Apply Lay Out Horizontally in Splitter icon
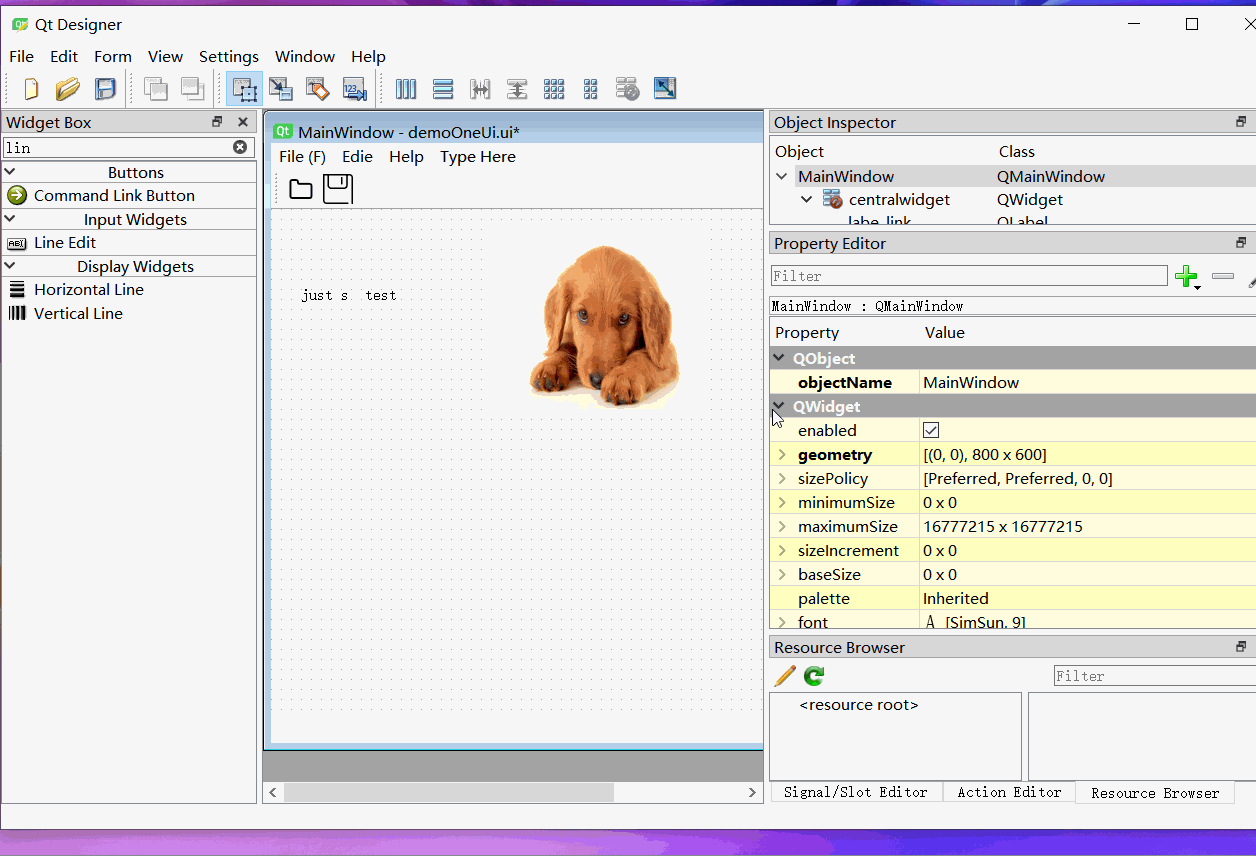The width and height of the screenshot is (1256, 856). (480, 89)
